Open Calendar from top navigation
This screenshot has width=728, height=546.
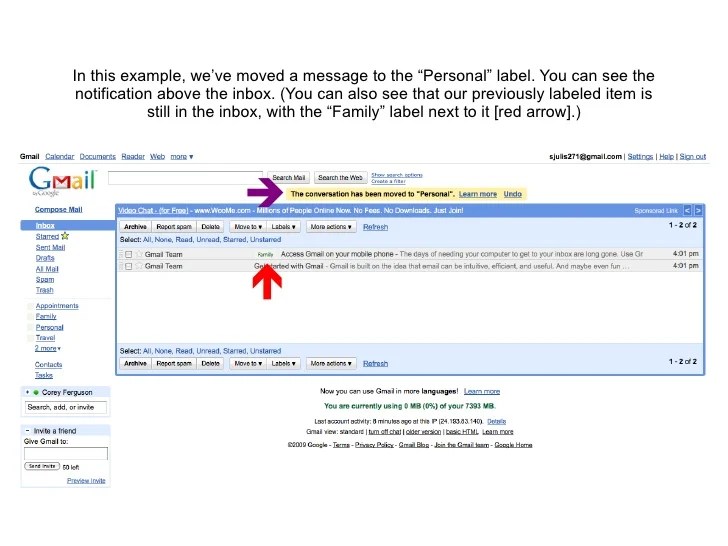(59, 156)
